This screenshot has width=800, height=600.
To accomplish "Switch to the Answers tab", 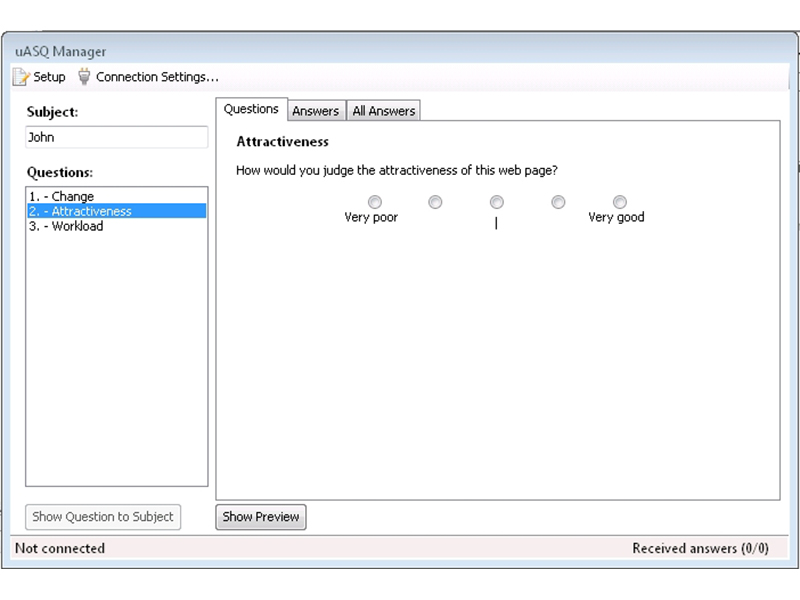I will (x=316, y=111).
